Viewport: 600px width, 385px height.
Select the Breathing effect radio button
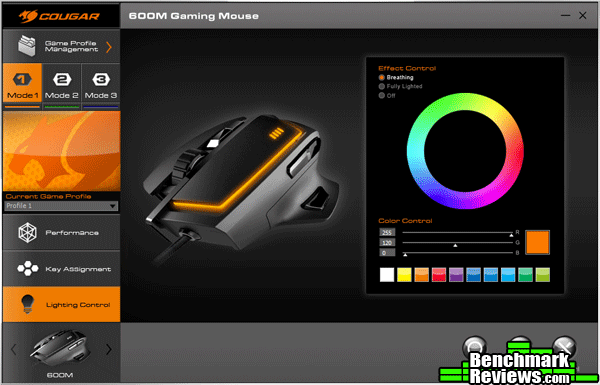pyautogui.click(x=382, y=77)
